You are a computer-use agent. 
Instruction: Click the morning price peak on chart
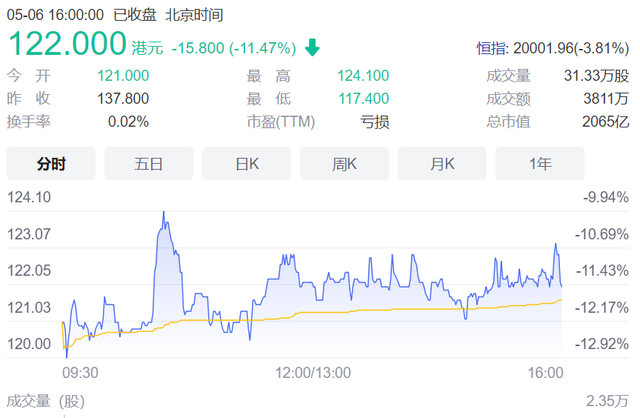coord(164,213)
